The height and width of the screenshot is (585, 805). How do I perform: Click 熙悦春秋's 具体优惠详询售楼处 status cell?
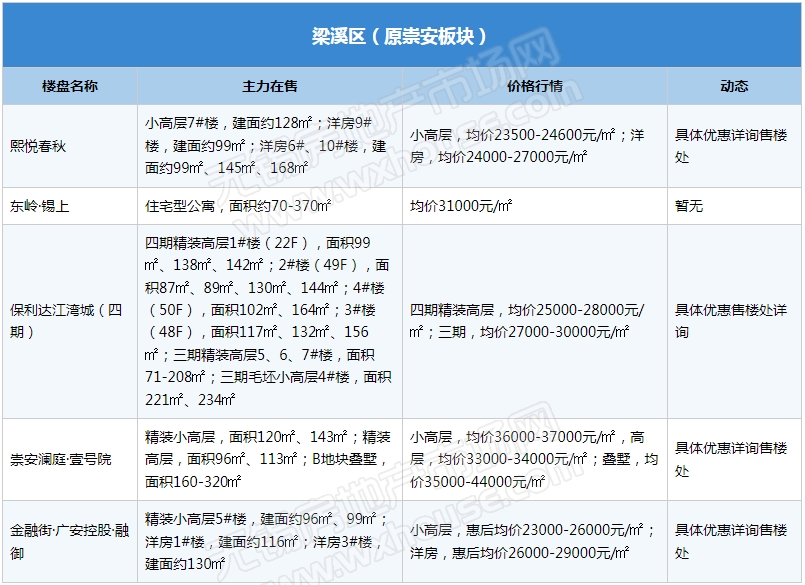point(734,146)
